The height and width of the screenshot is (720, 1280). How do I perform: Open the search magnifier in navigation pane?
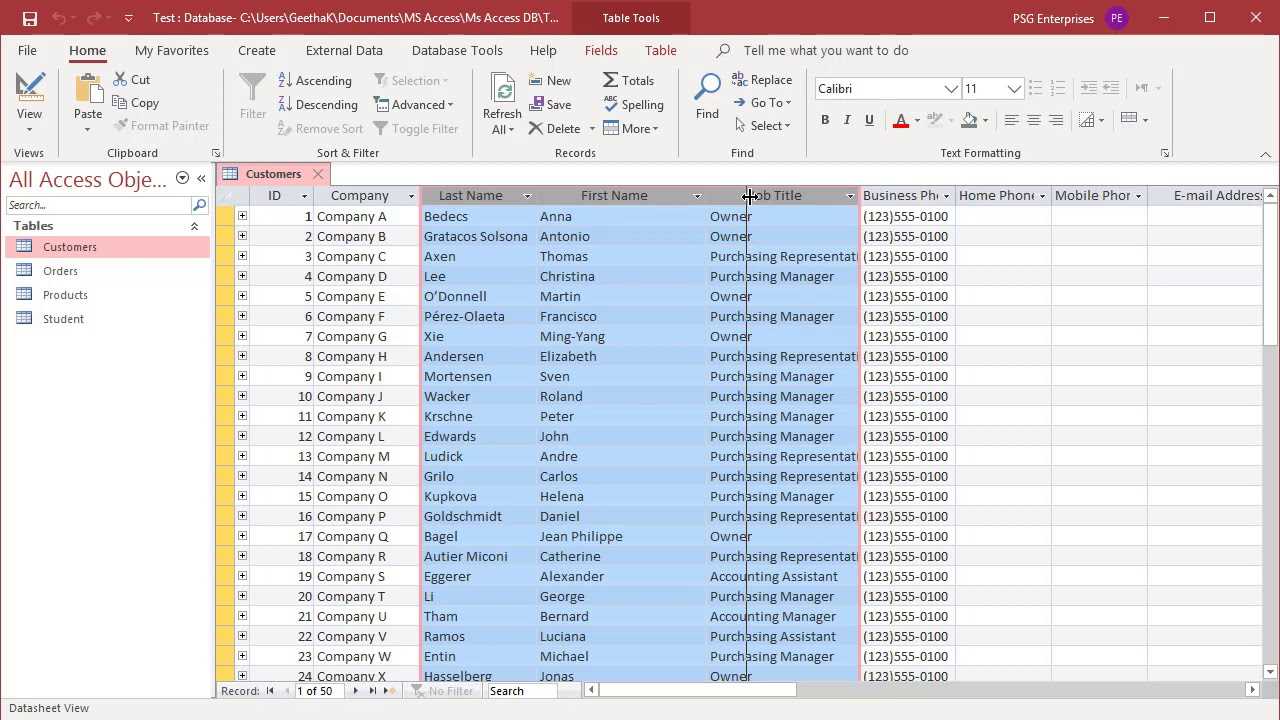199,205
